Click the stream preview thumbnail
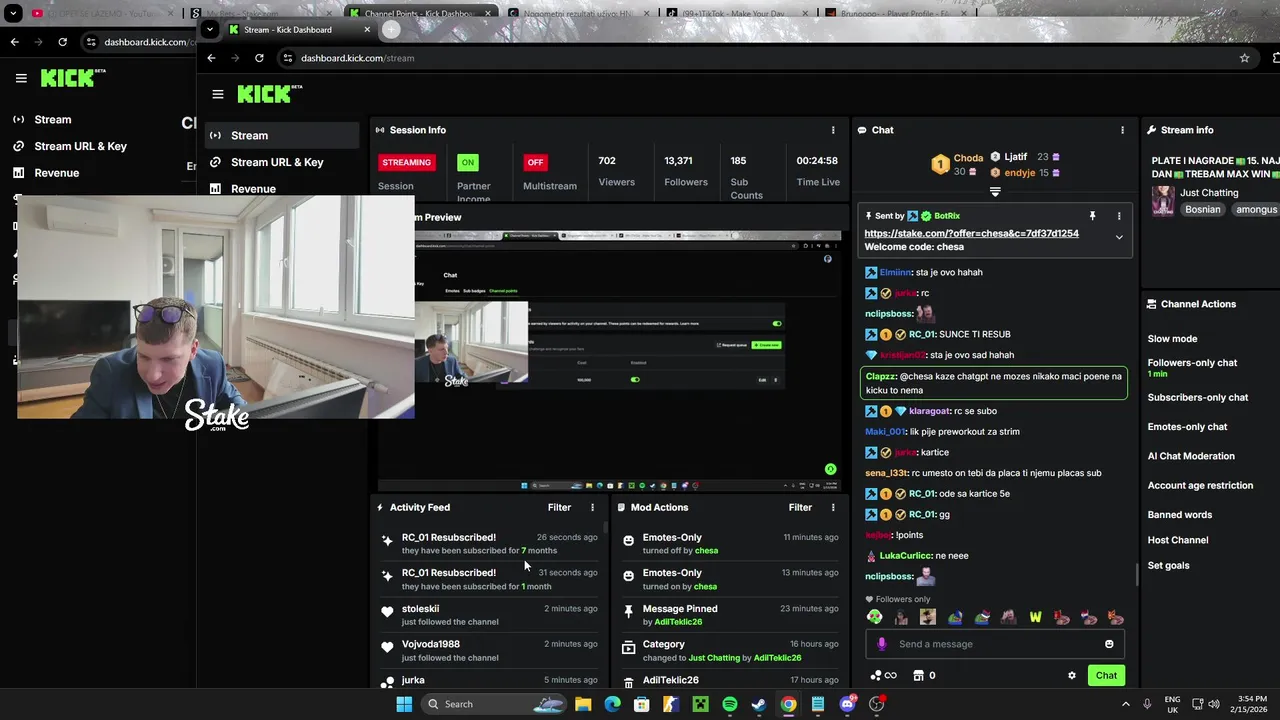This screenshot has width=1280, height=720. coord(610,361)
